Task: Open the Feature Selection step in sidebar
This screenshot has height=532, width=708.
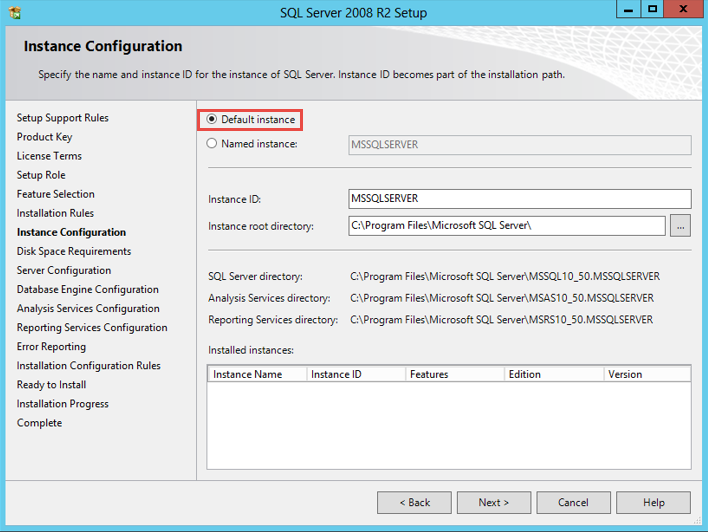Action: tap(56, 194)
